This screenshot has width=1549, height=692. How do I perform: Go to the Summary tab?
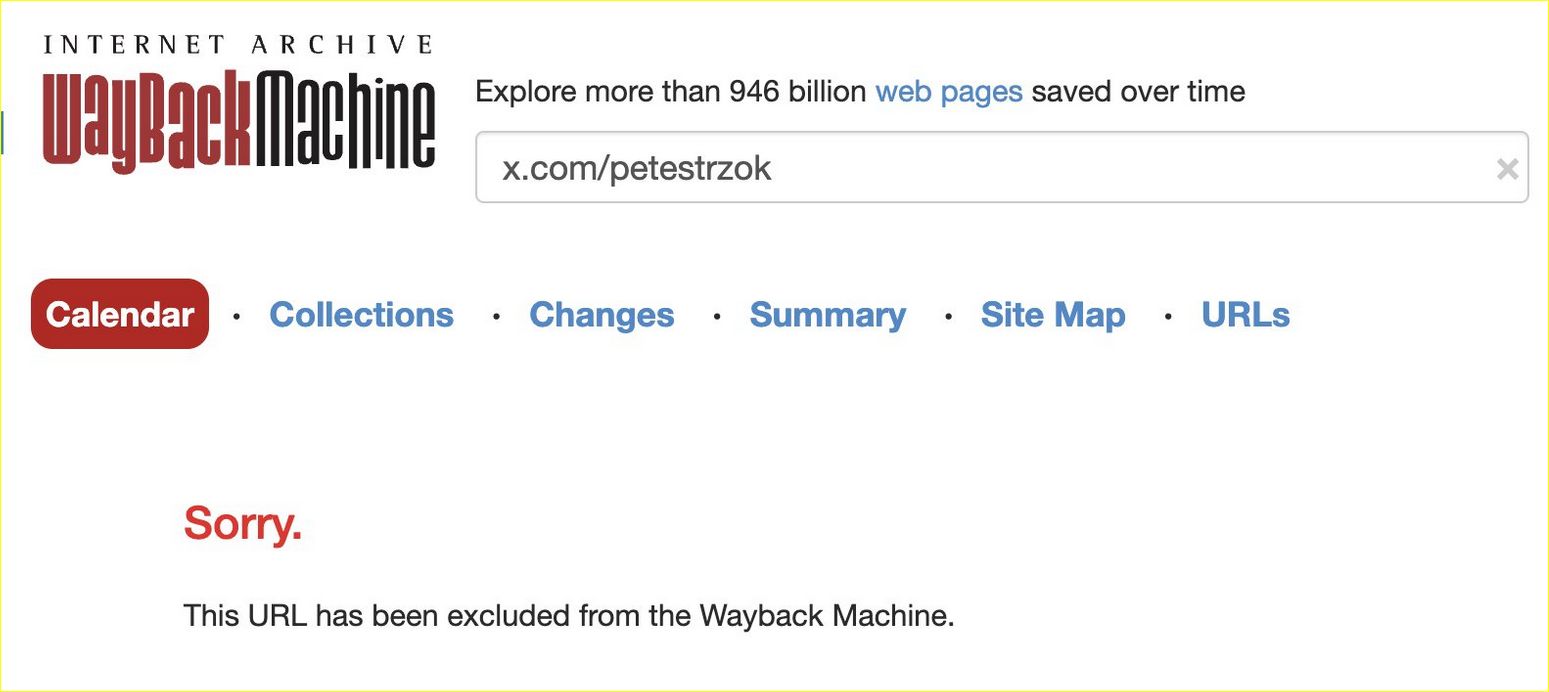[828, 315]
